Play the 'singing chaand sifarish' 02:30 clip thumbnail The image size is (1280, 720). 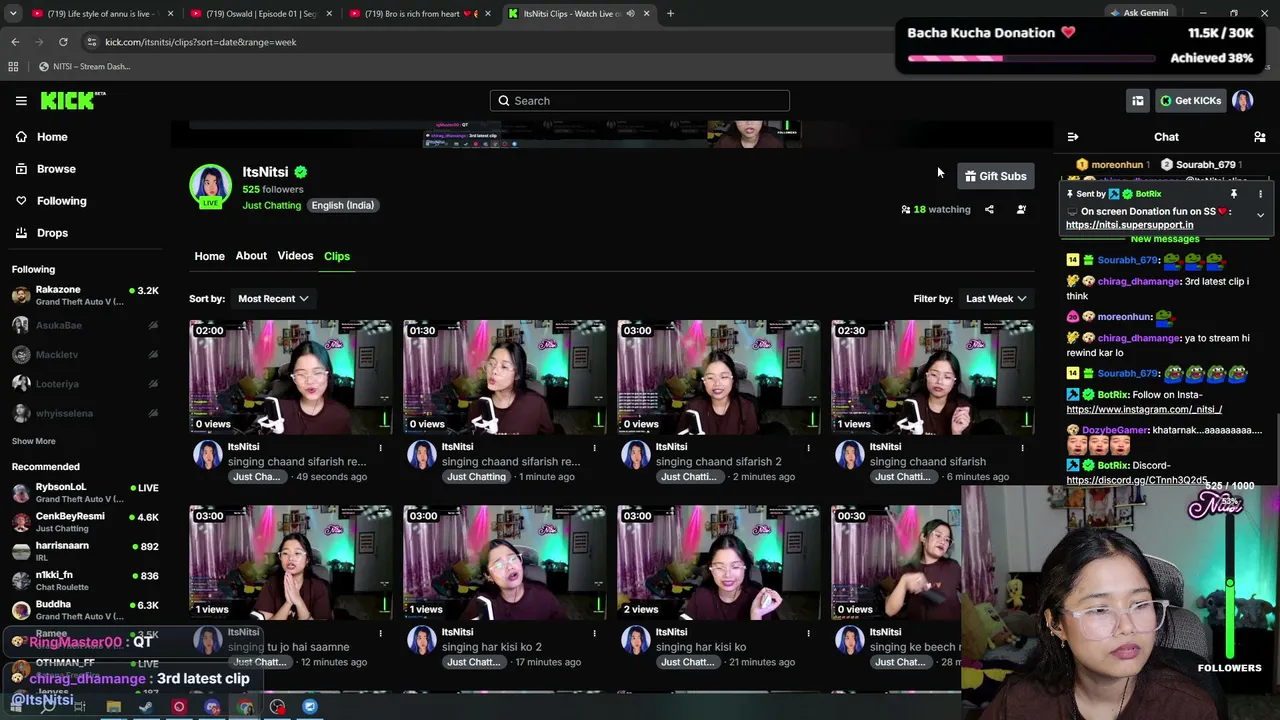(x=933, y=378)
